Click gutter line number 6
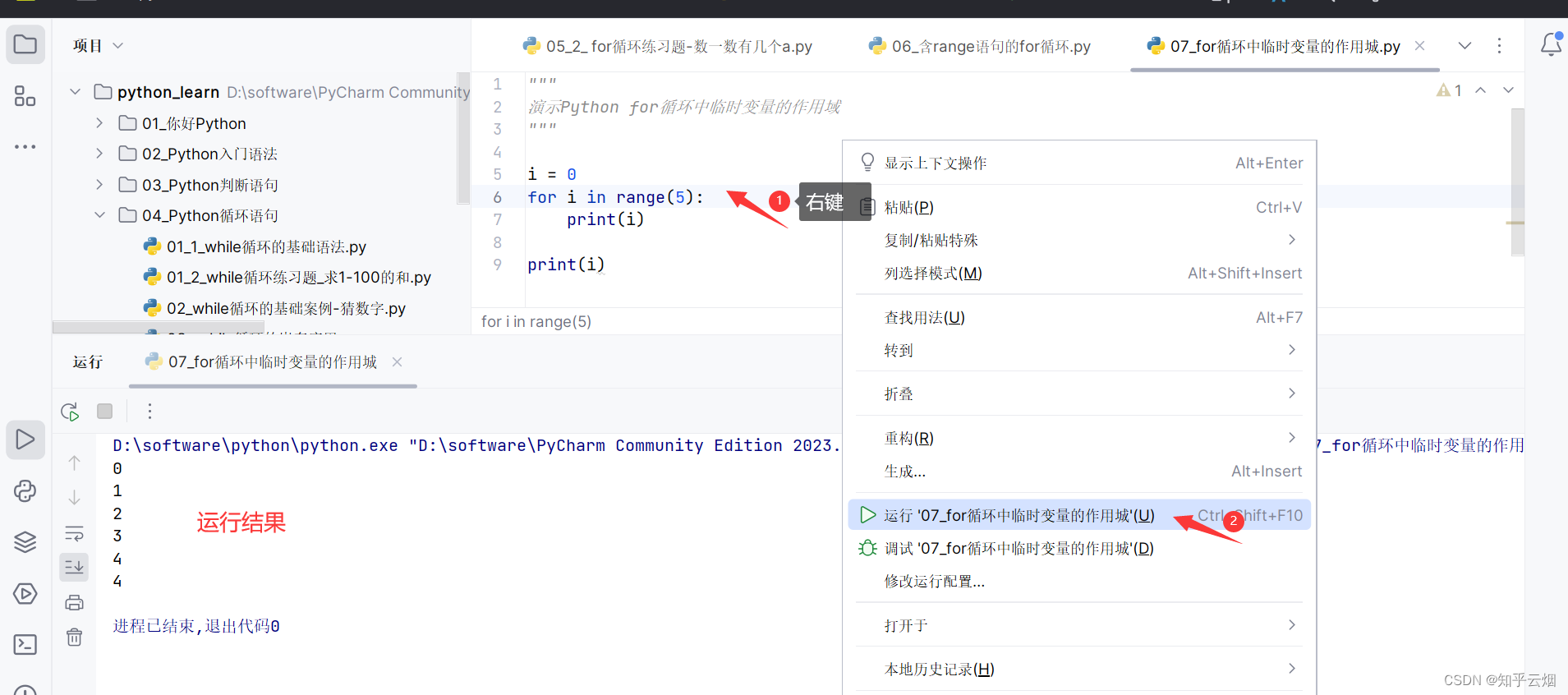 point(497,197)
